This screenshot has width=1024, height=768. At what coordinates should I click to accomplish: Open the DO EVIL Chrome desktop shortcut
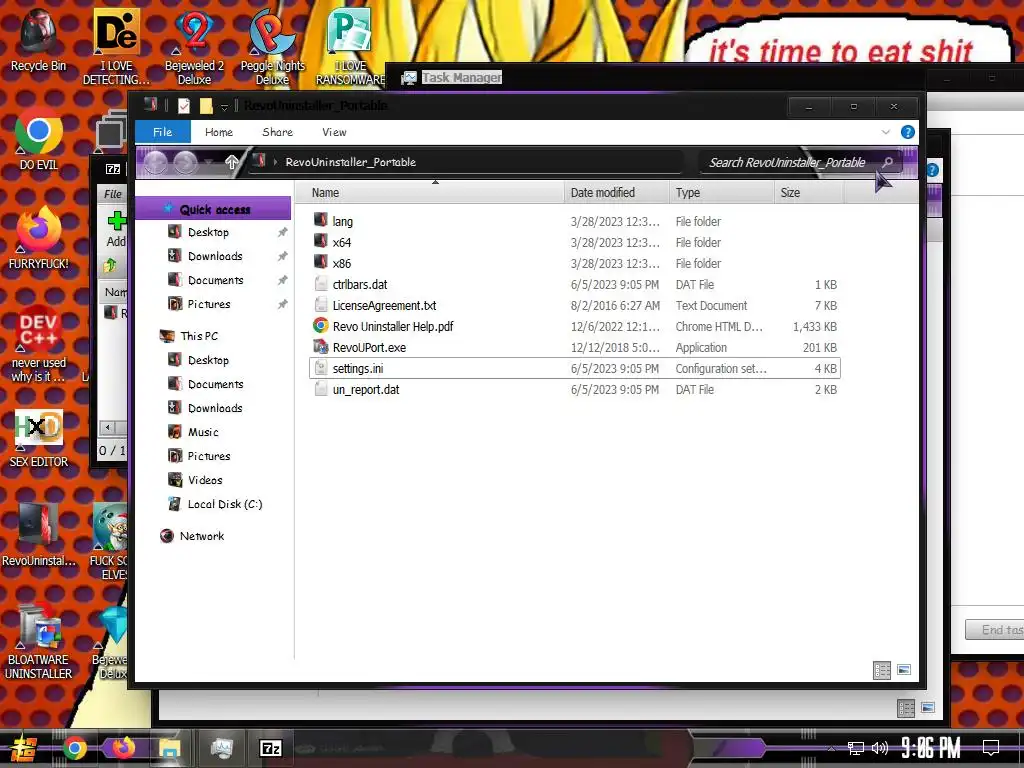pos(39,138)
